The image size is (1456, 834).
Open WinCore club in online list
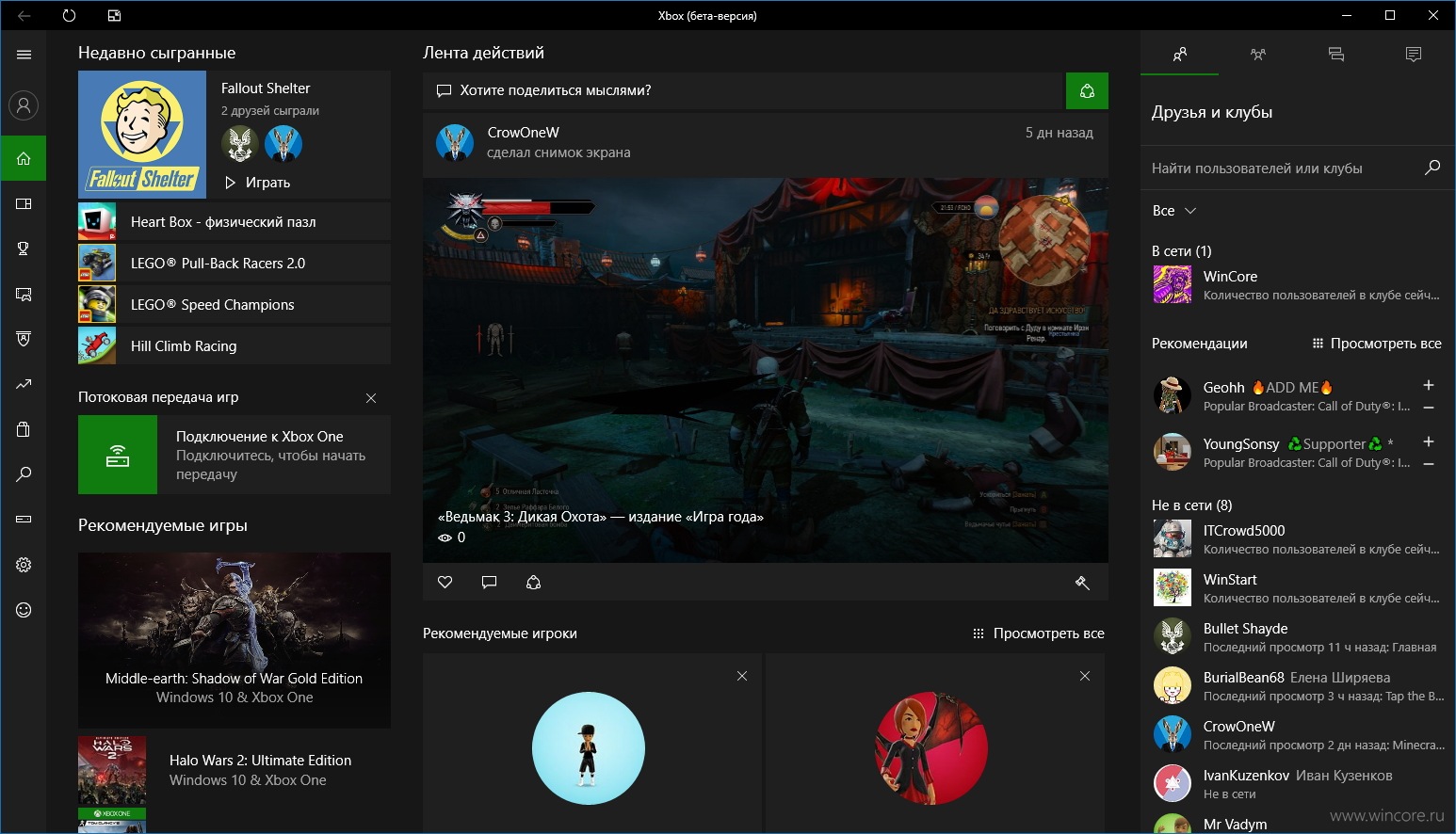point(1297,284)
